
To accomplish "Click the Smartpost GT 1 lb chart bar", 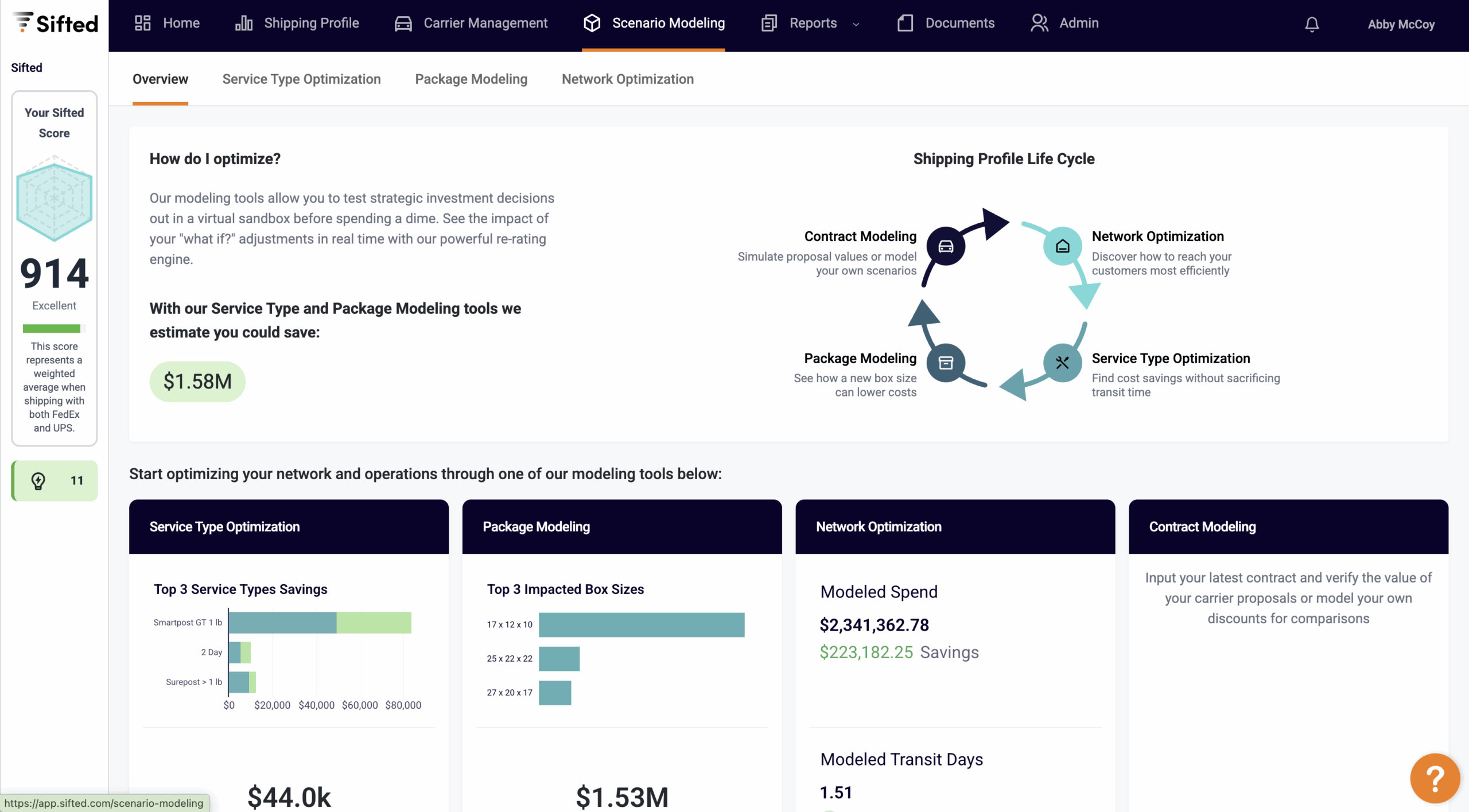I will [282, 623].
